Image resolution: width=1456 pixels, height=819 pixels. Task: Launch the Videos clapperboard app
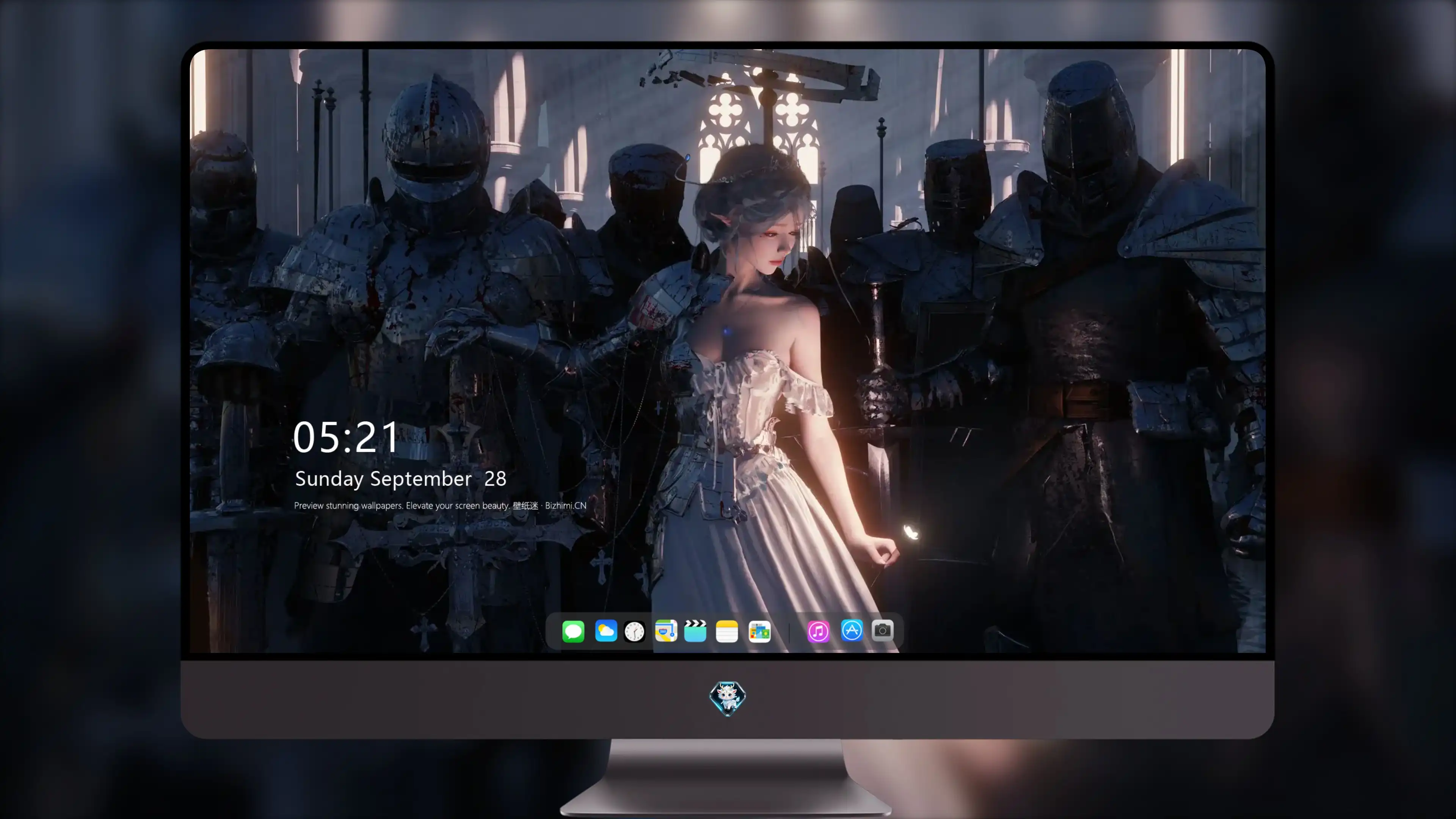[x=695, y=631]
